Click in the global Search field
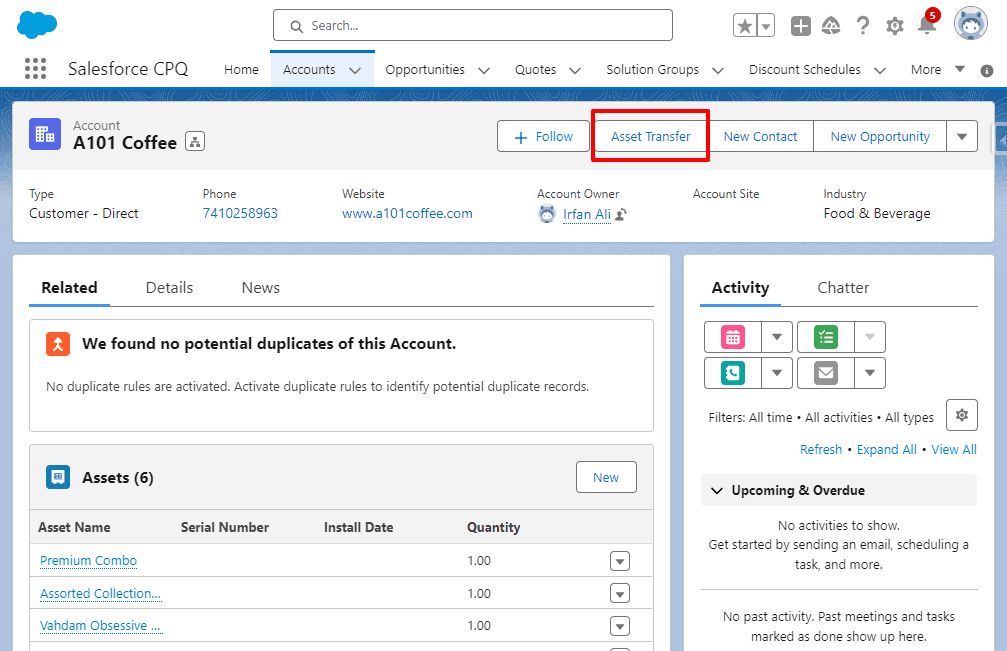The height and width of the screenshot is (651, 1007). (x=473, y=26)
